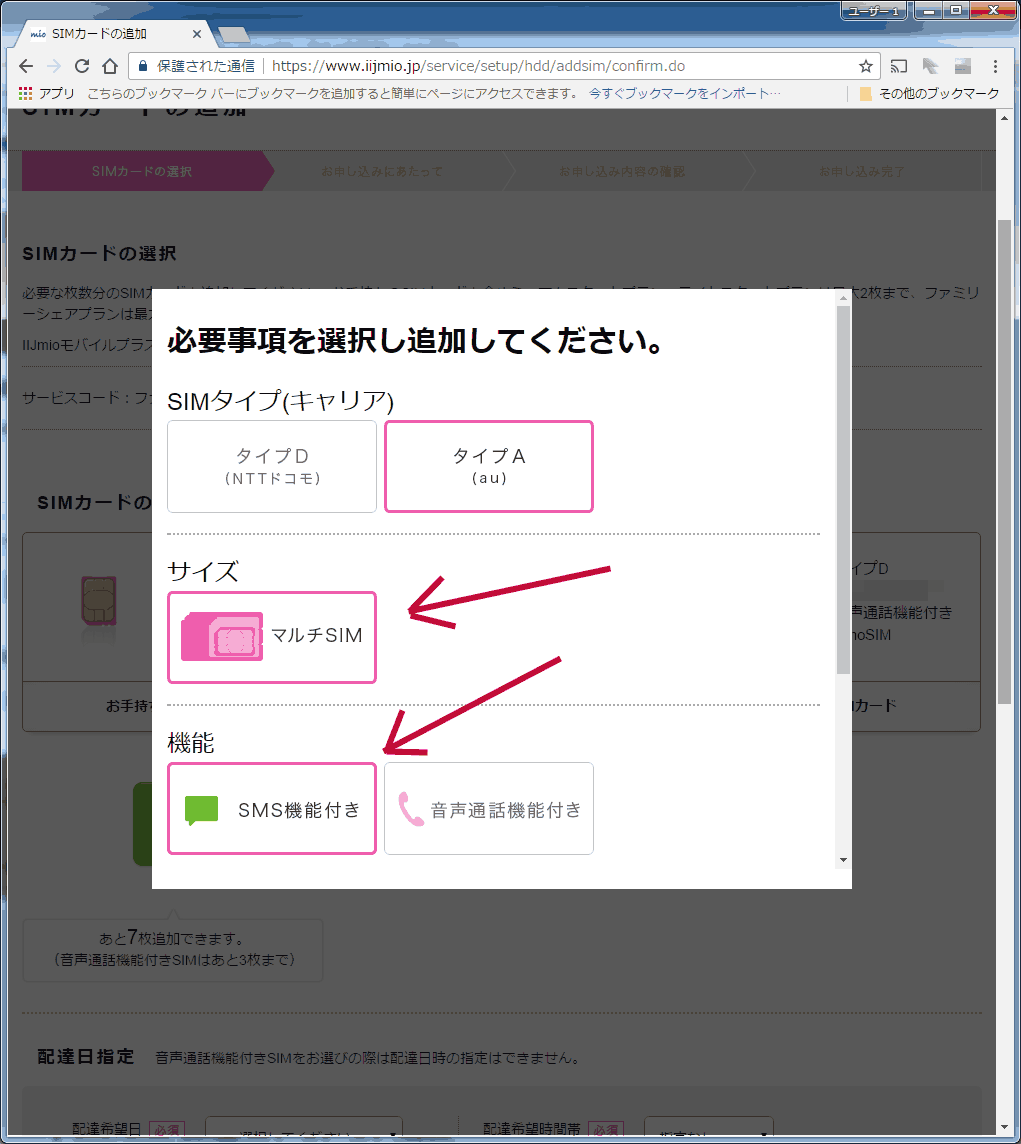Open the Chrome three-dot menu
Screen dimensions: 1021x1144
click(x=994, y=66)
